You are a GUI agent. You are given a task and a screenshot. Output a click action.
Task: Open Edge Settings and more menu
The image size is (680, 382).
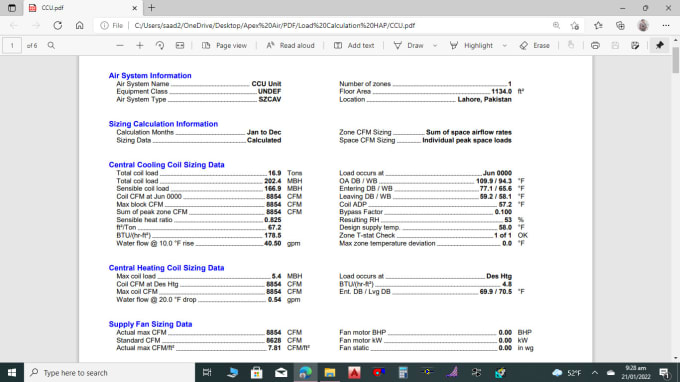[666, 26]
